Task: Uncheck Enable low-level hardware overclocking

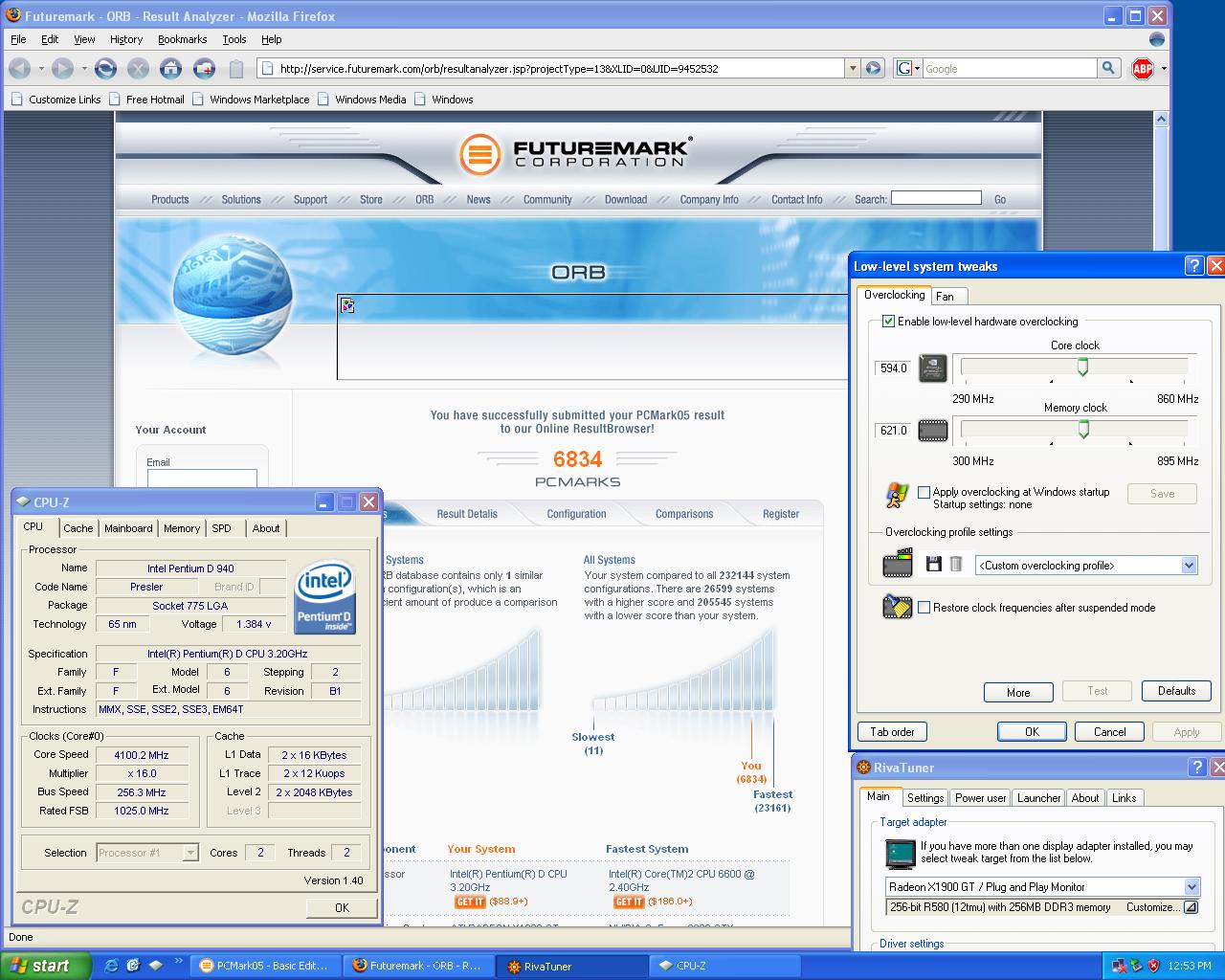Action: (x=888, y=322)
